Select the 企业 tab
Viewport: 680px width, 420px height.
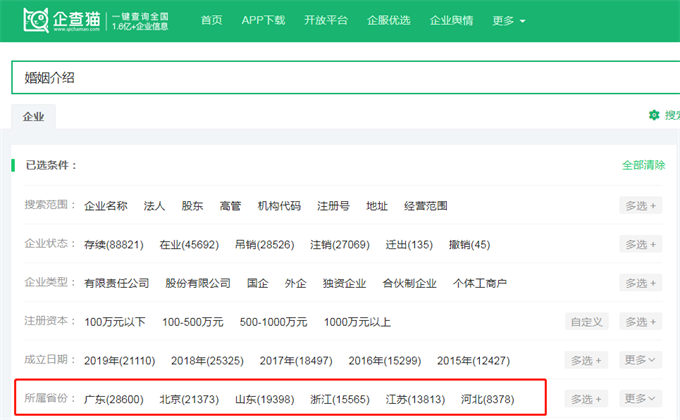tap(33, 117)
